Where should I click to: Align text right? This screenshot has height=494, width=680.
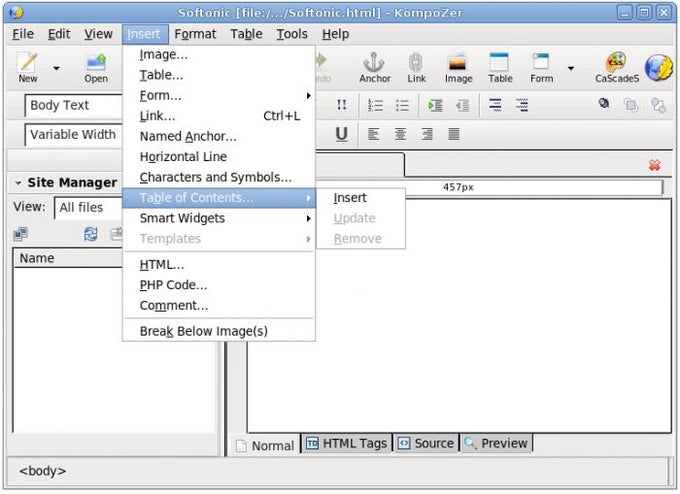tap(427, 134)
